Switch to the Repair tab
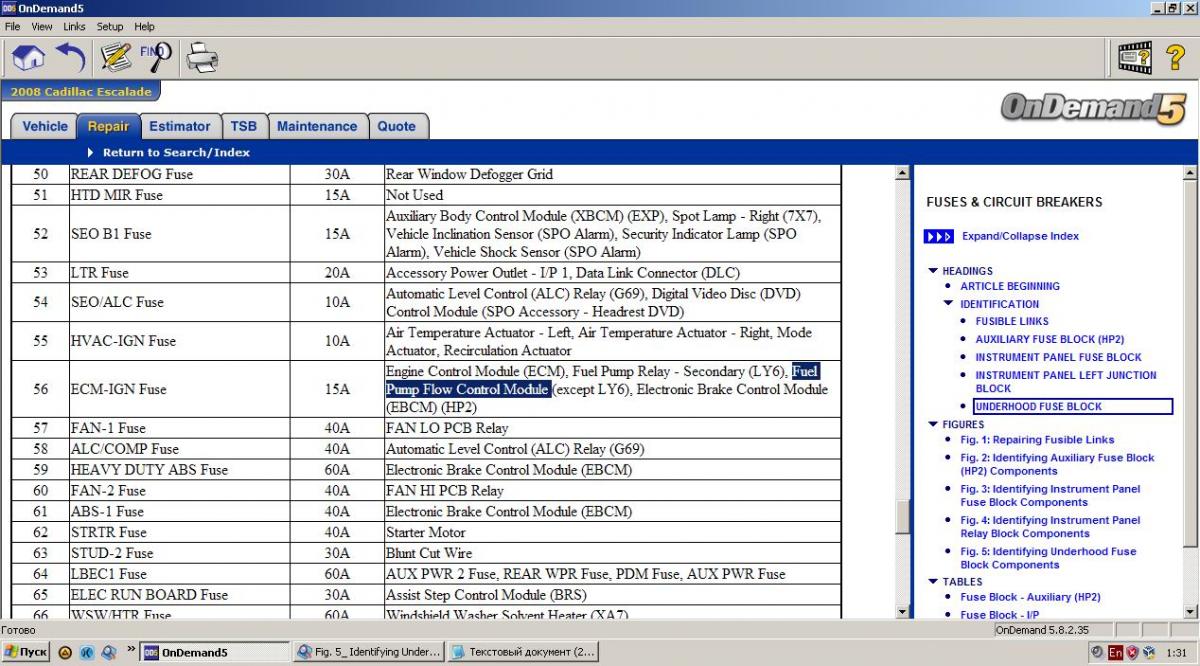The image size is (1200, 666). [108, 126]
